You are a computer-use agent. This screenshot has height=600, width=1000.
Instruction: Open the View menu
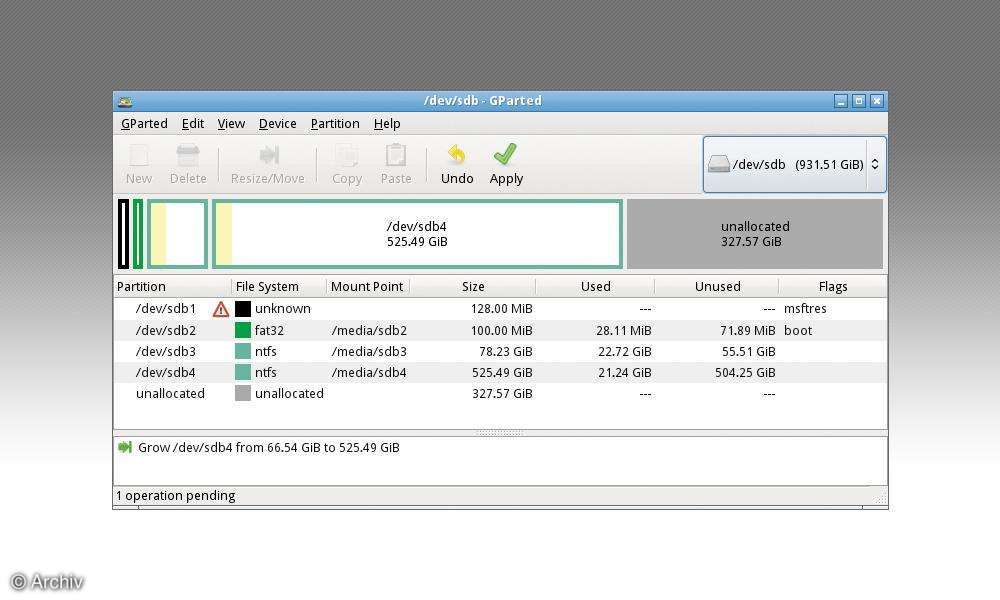point(231,123)
